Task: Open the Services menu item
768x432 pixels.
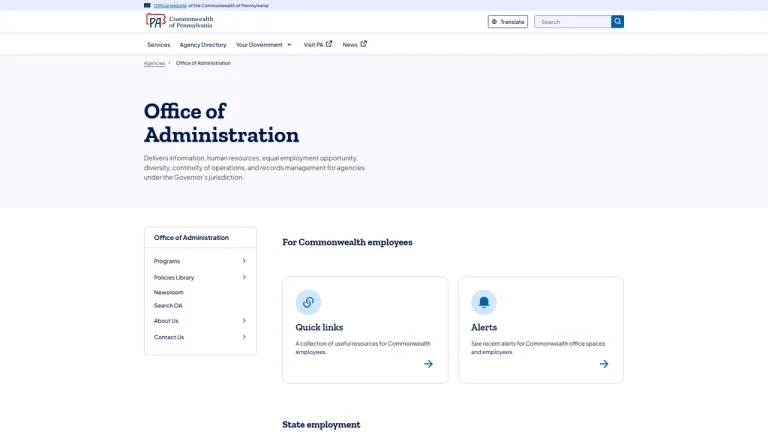Action: [x=159, y=45]
